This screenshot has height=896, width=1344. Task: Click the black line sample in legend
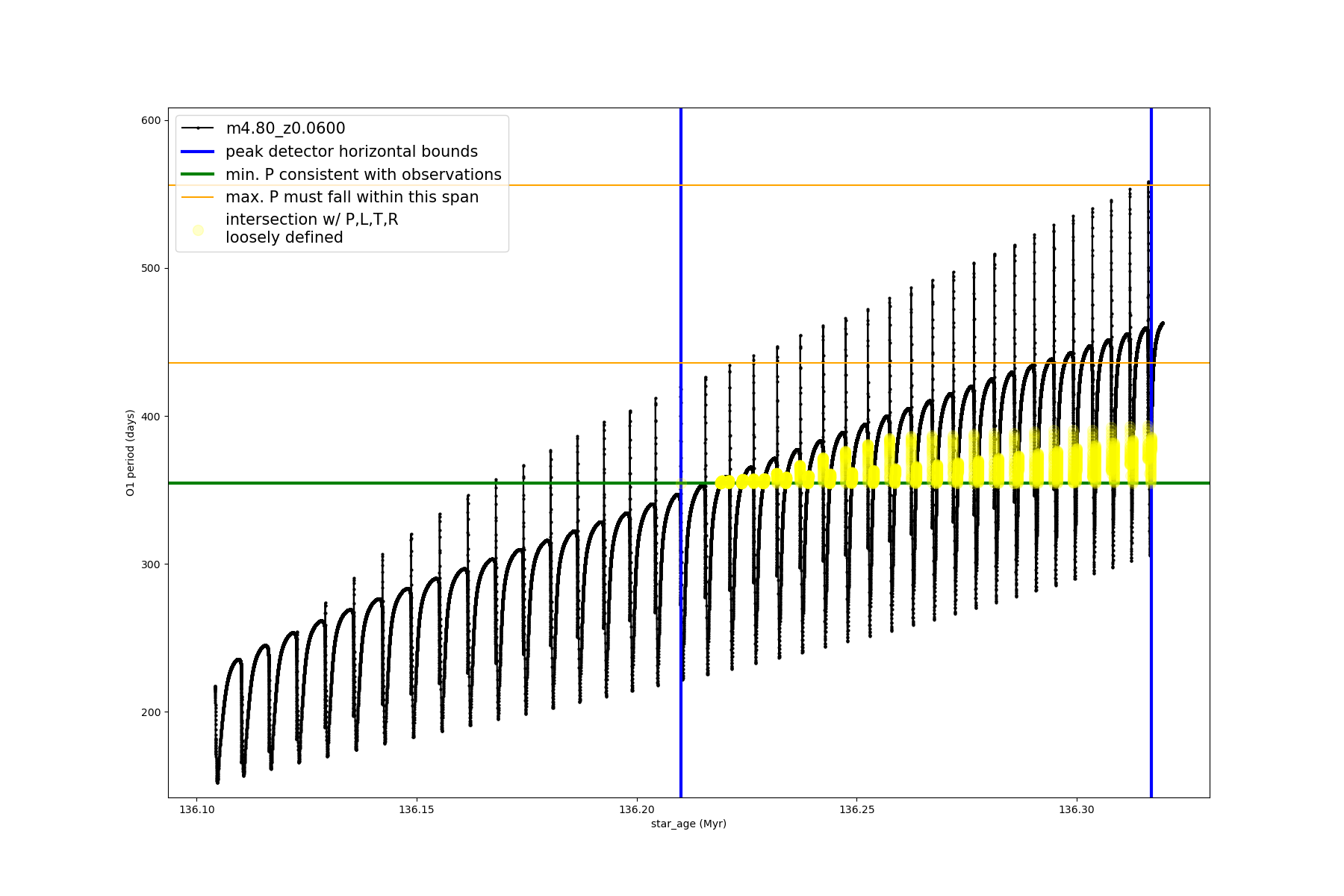(x=198, y=128)
